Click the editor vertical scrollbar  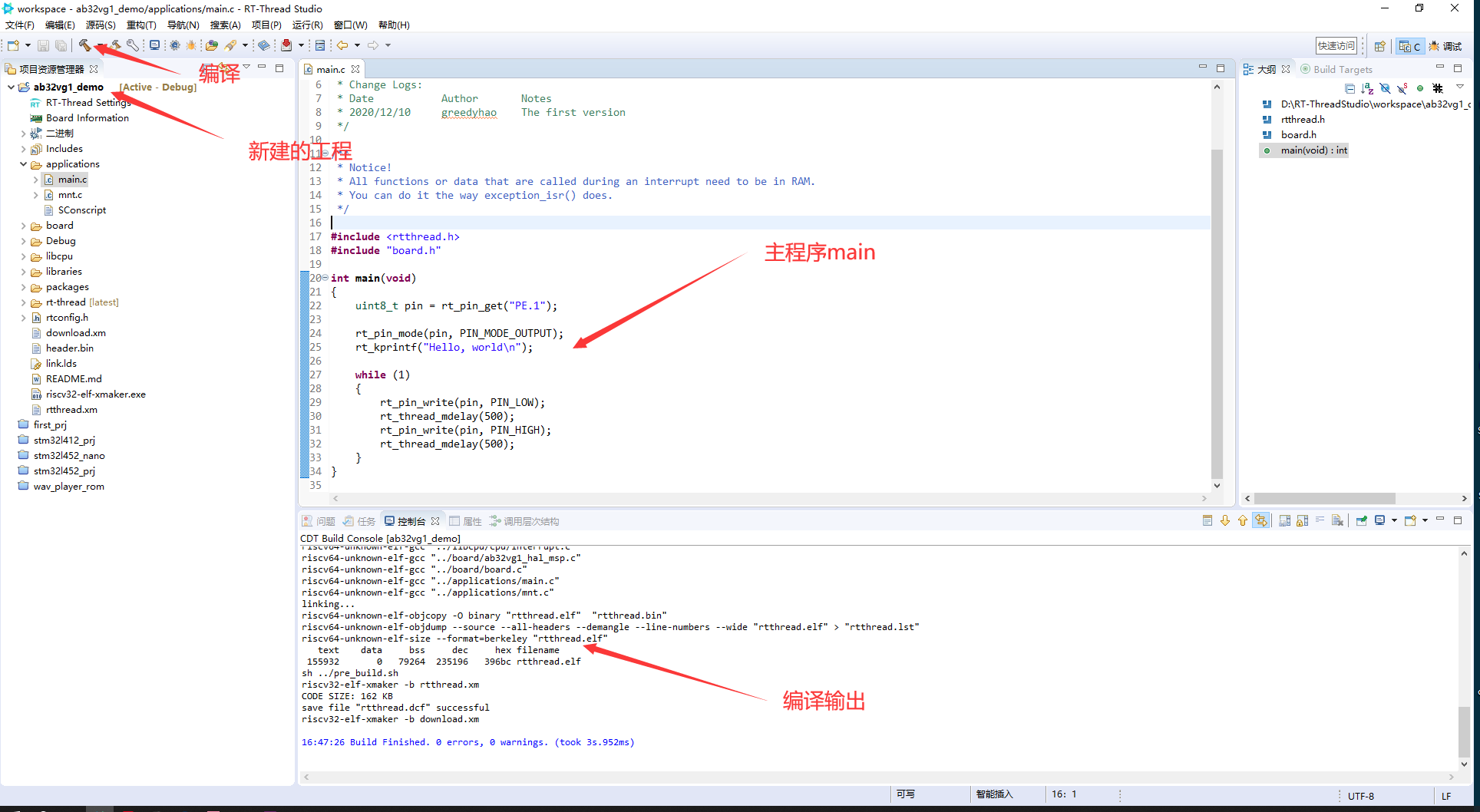click(1217, 314)
